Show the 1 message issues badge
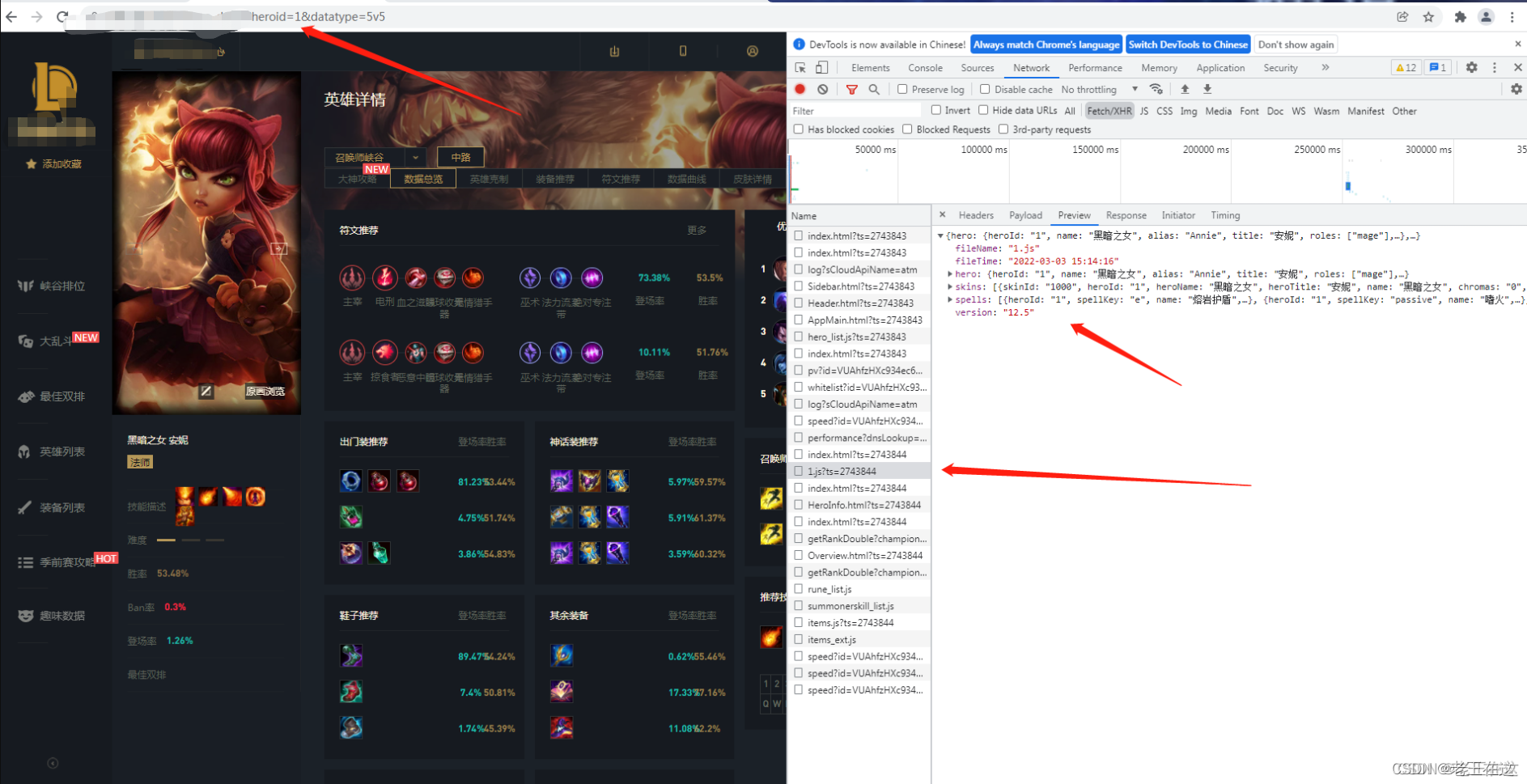Image resolution: width=1527 pixels, height=784 pixels. [1437, 68]
